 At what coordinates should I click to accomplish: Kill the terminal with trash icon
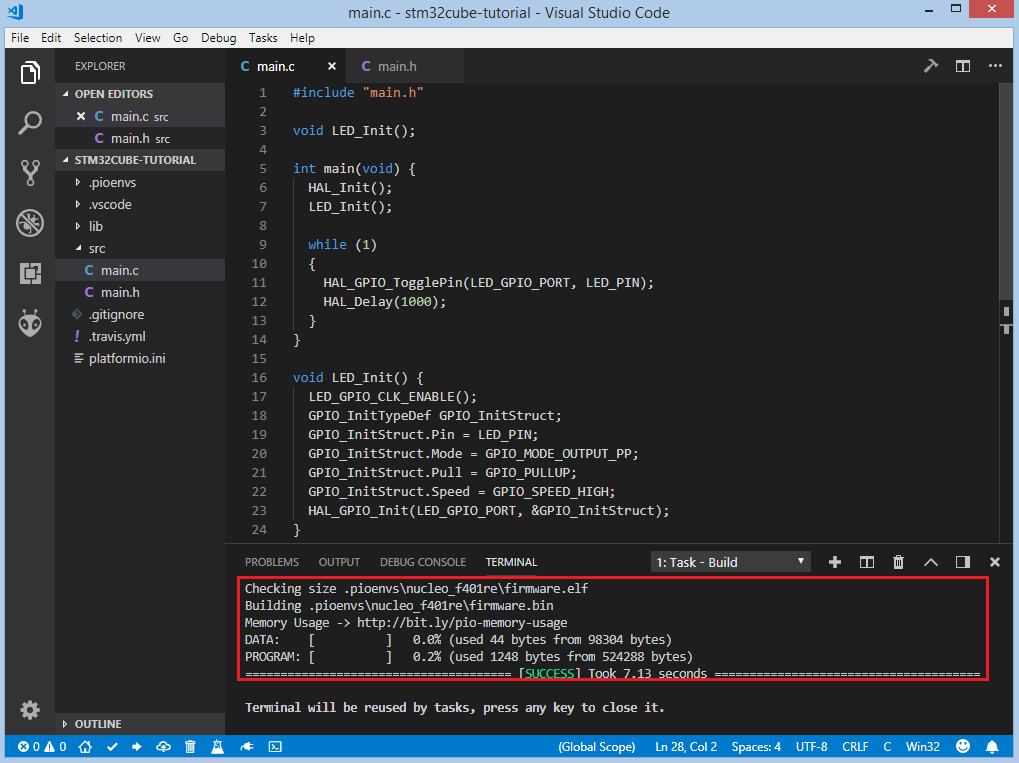click(x=898, y=562)
